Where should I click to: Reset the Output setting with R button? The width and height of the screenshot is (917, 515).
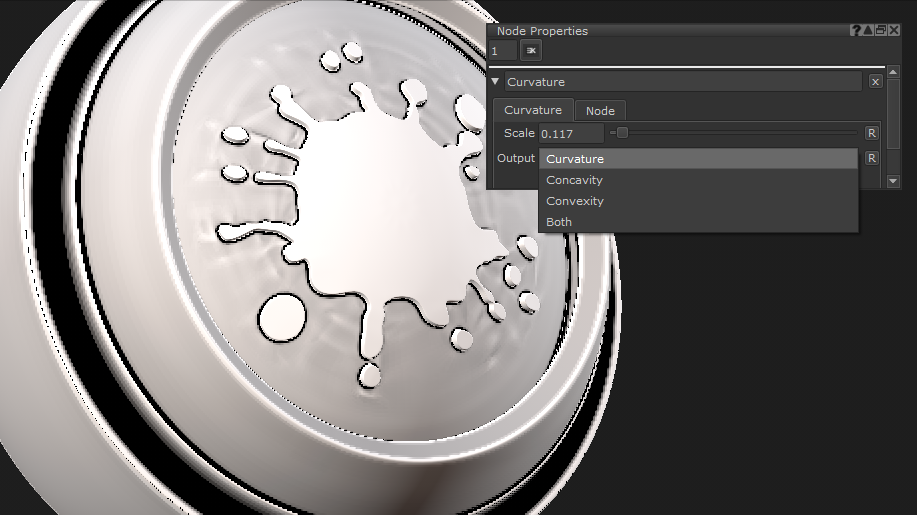(x=871, y=158)
